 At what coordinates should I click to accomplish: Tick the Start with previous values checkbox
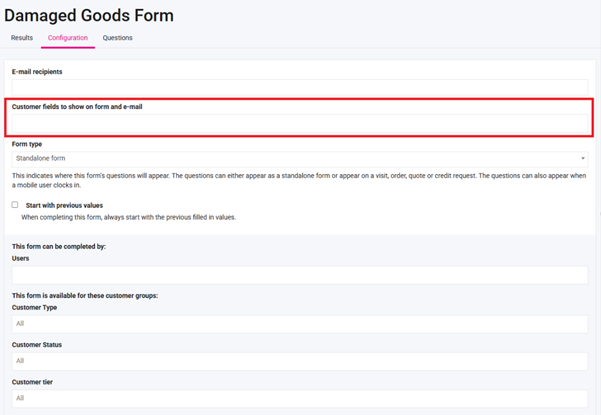pos(15,205)
